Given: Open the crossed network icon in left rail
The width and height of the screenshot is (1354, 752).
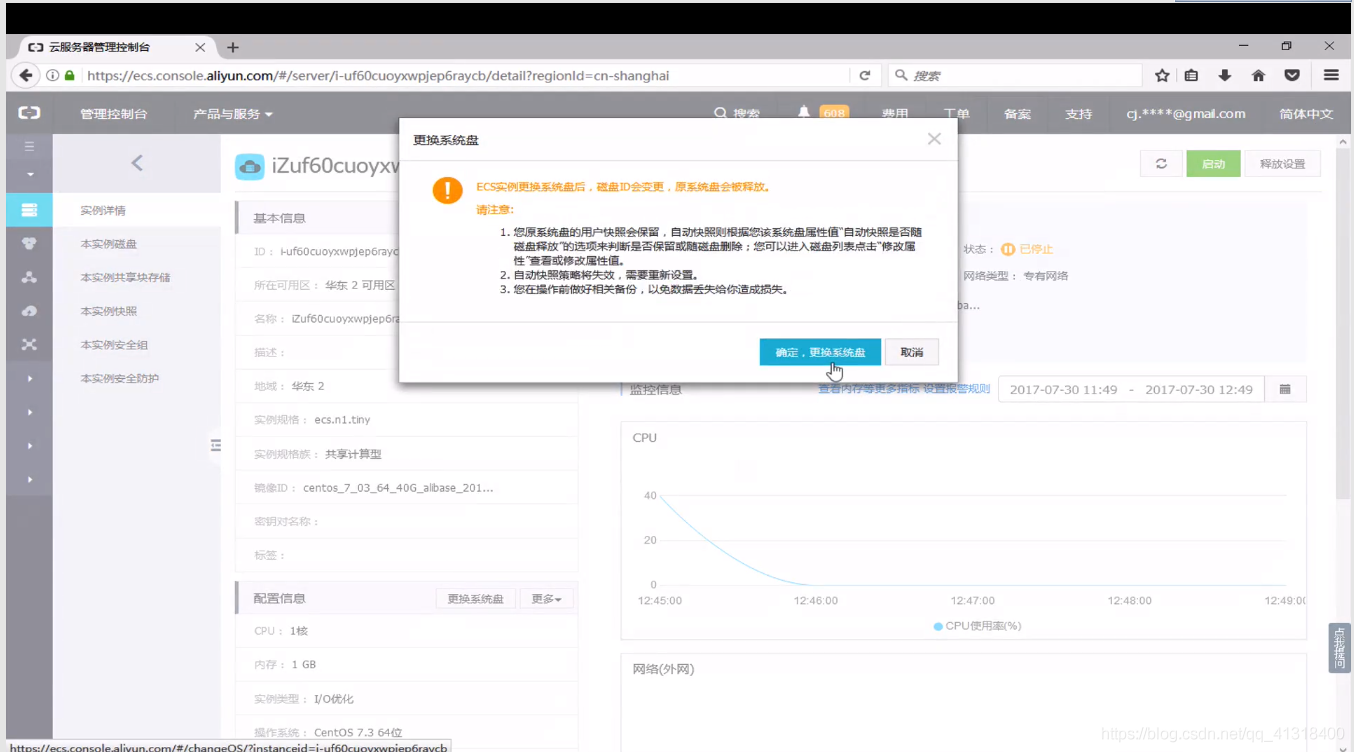Looking at the screenshot, I should [29, 344].
